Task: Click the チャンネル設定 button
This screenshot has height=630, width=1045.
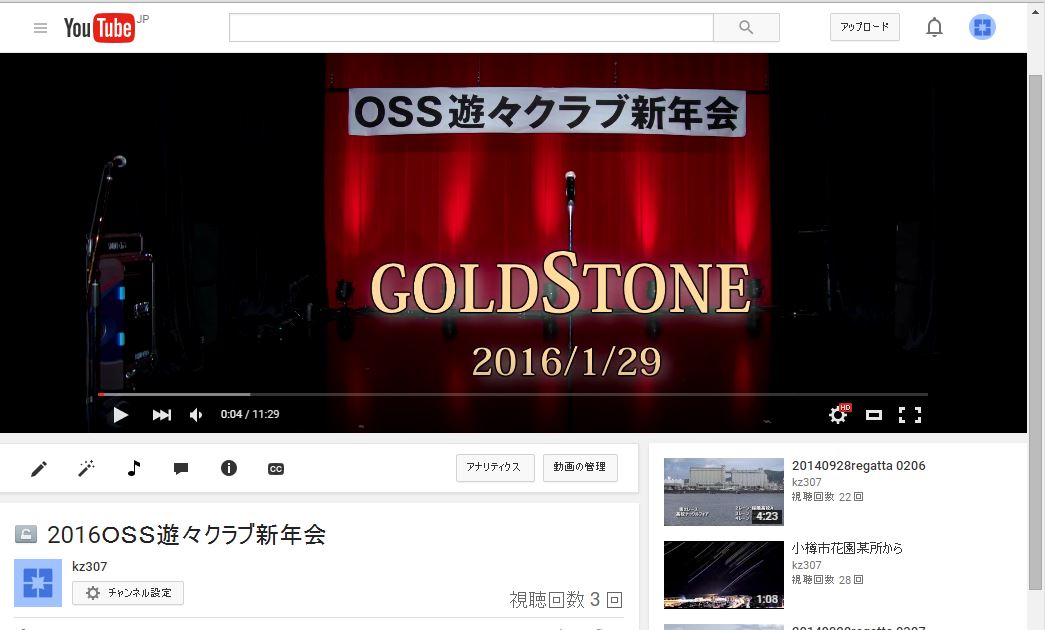Action: (x=128, y=593)
